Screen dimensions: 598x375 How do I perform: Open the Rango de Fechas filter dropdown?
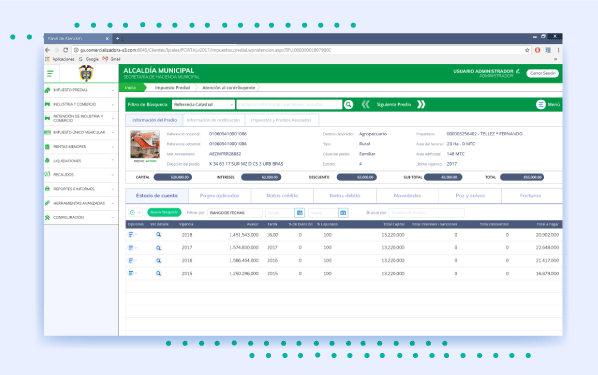[x=235, y=213]
